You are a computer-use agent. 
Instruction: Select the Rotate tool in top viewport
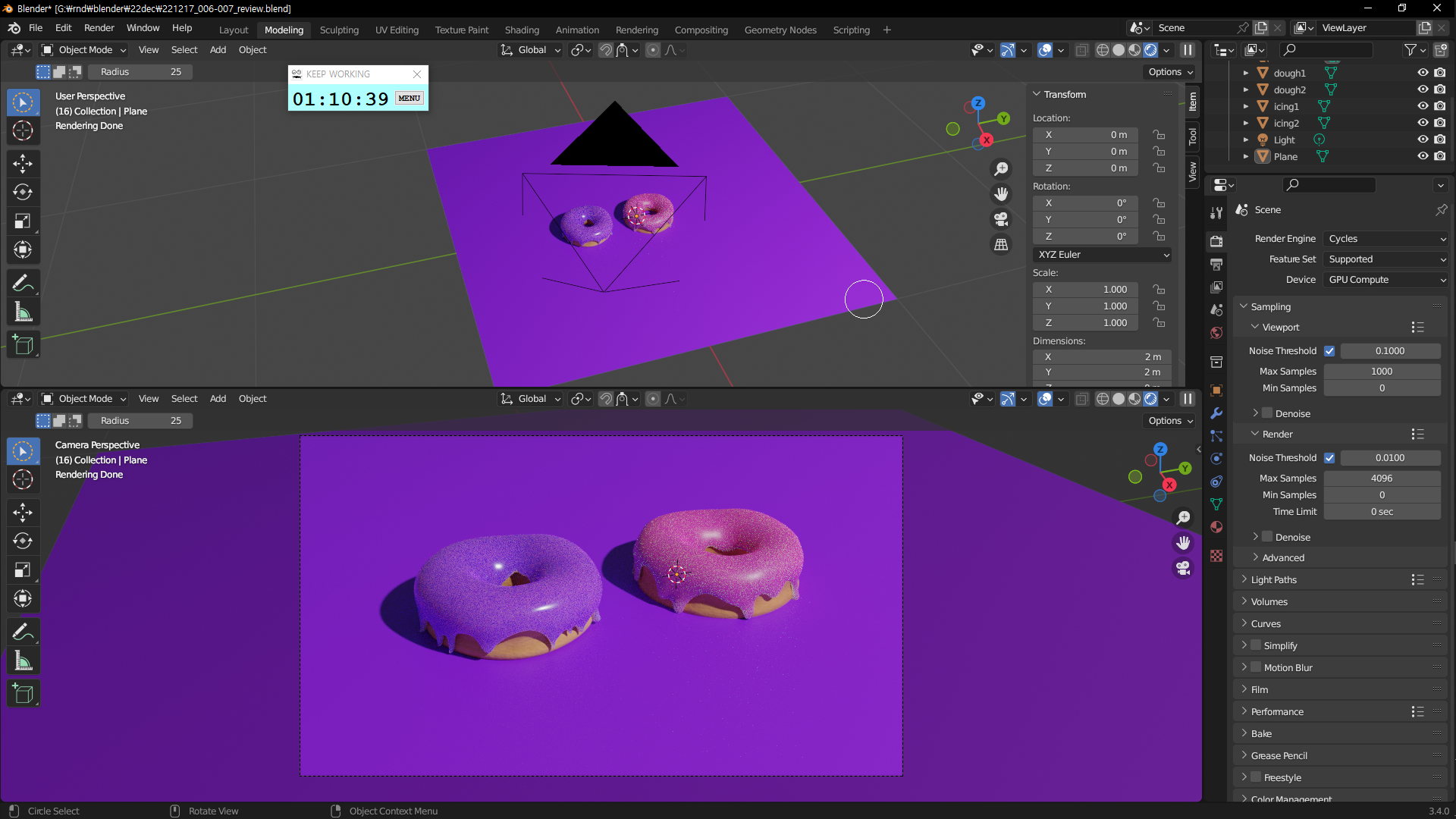pos(23,192)
